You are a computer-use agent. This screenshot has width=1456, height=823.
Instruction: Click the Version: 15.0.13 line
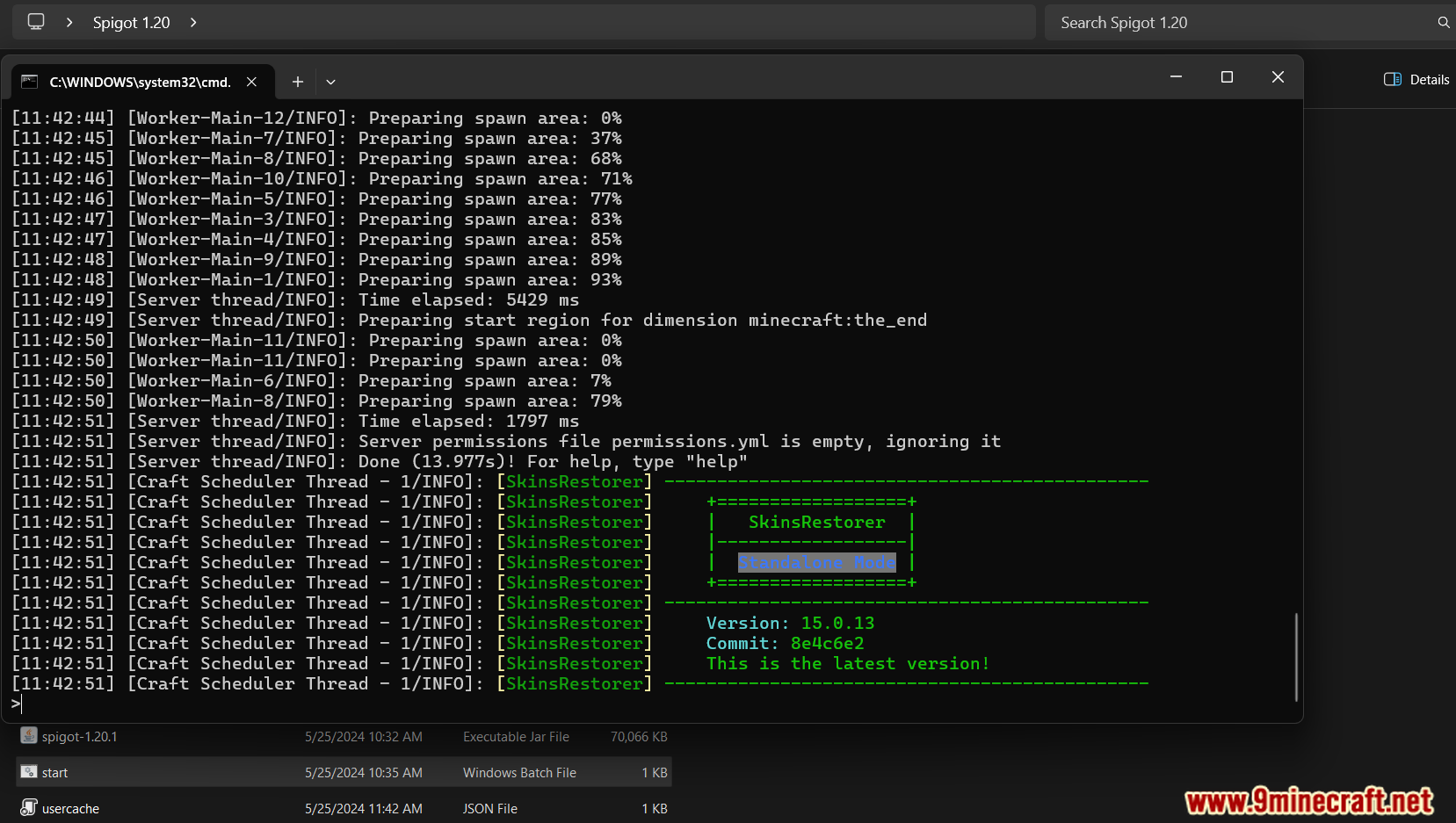click(790, 624)
